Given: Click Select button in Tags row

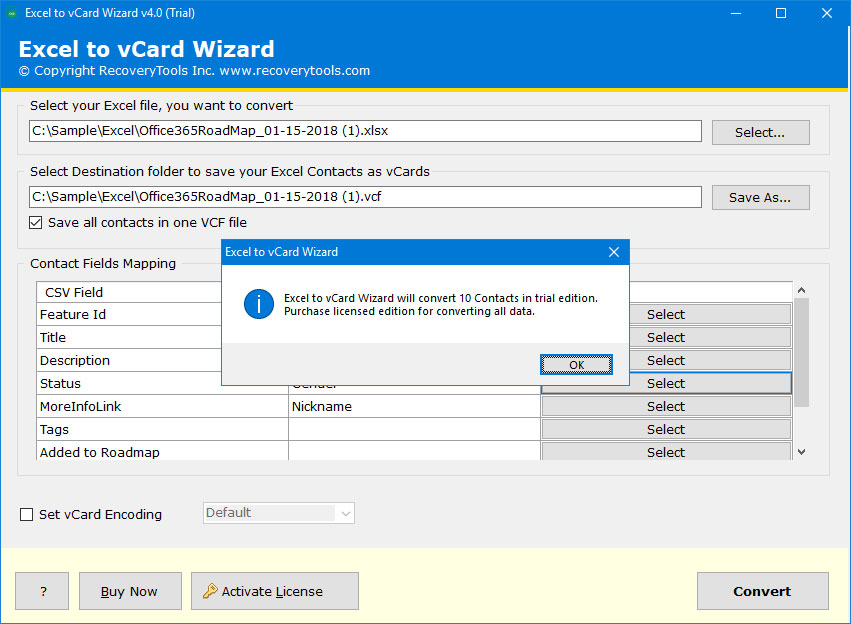Looking at the screenshot, I should [666, 429].
